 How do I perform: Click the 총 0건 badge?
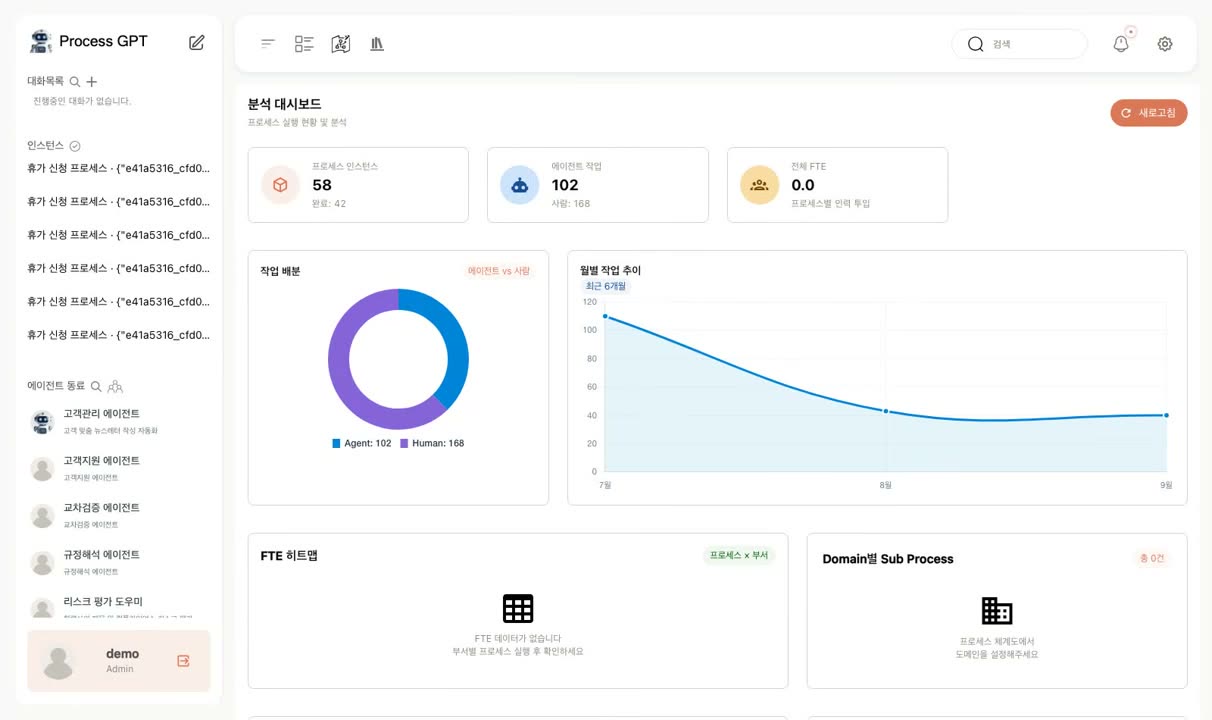[x=1152, y=558]
